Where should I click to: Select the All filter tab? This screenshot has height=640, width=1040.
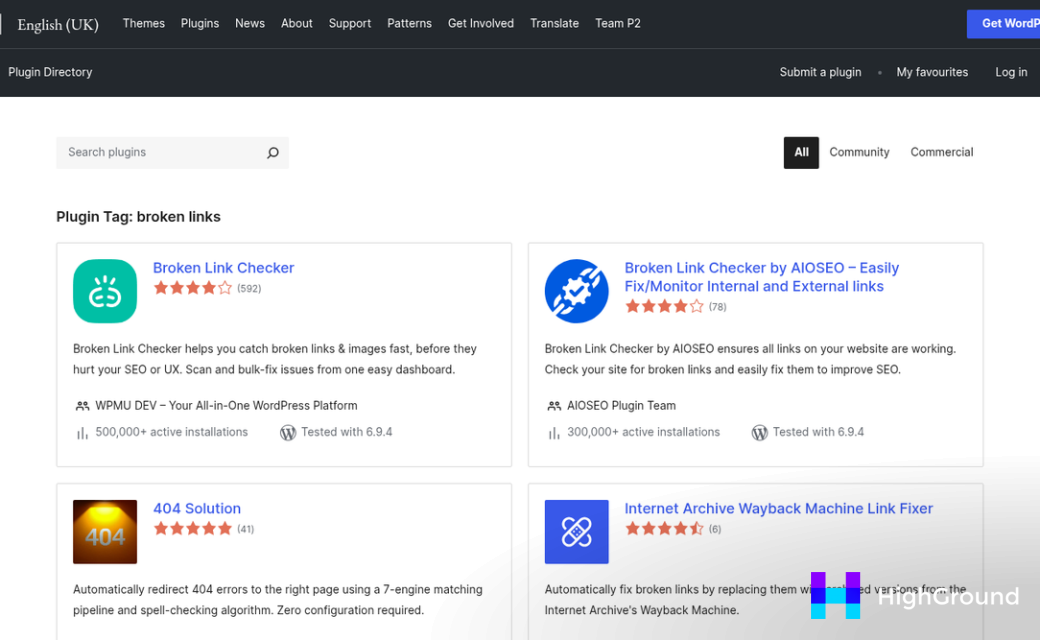(801, 152)
